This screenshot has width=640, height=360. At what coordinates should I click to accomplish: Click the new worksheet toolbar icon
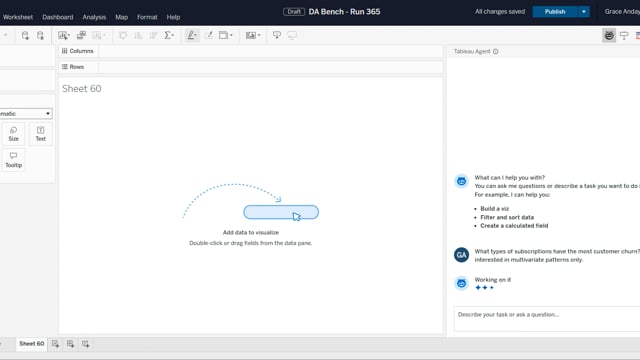point(64,36)
